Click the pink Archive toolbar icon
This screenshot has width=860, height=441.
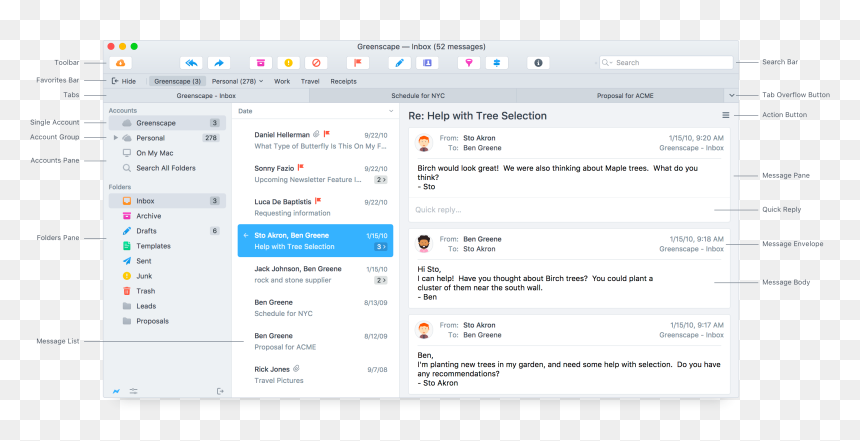pyautogui.click(x=261, y=63)
